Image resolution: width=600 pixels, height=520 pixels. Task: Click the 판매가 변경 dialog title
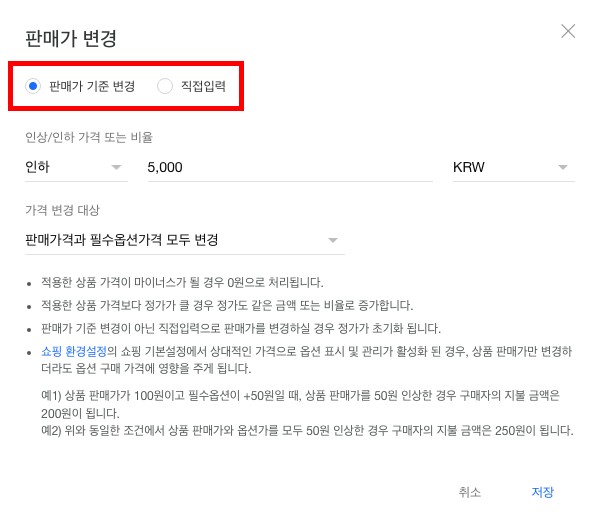point(71,39)
